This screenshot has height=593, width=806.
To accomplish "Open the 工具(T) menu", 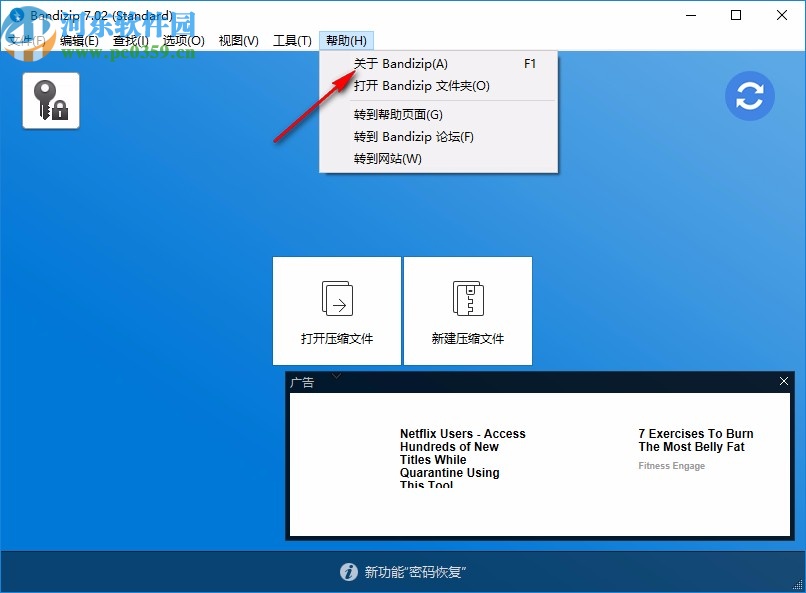I will 290,40.
